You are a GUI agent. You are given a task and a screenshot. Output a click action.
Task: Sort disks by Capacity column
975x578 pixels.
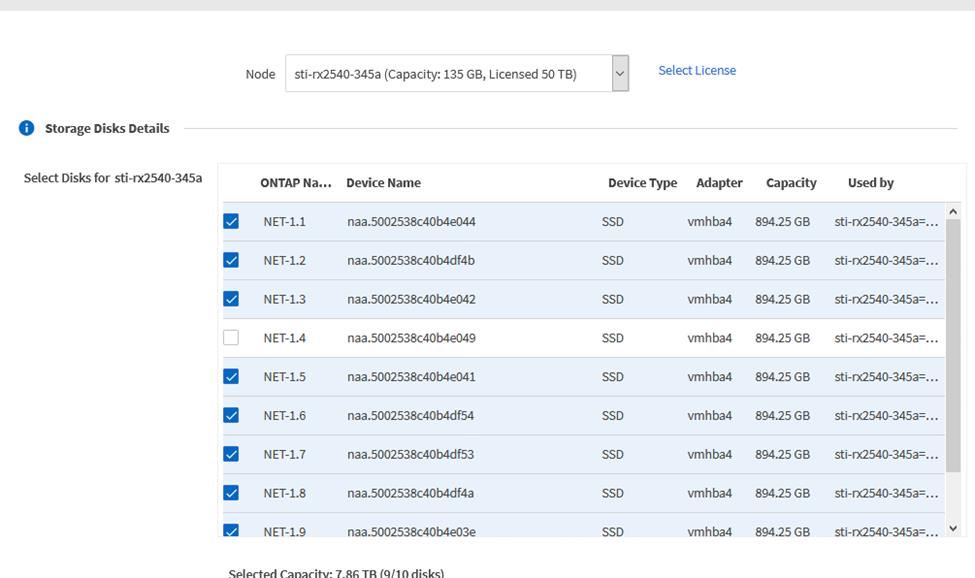coord(791,183)
